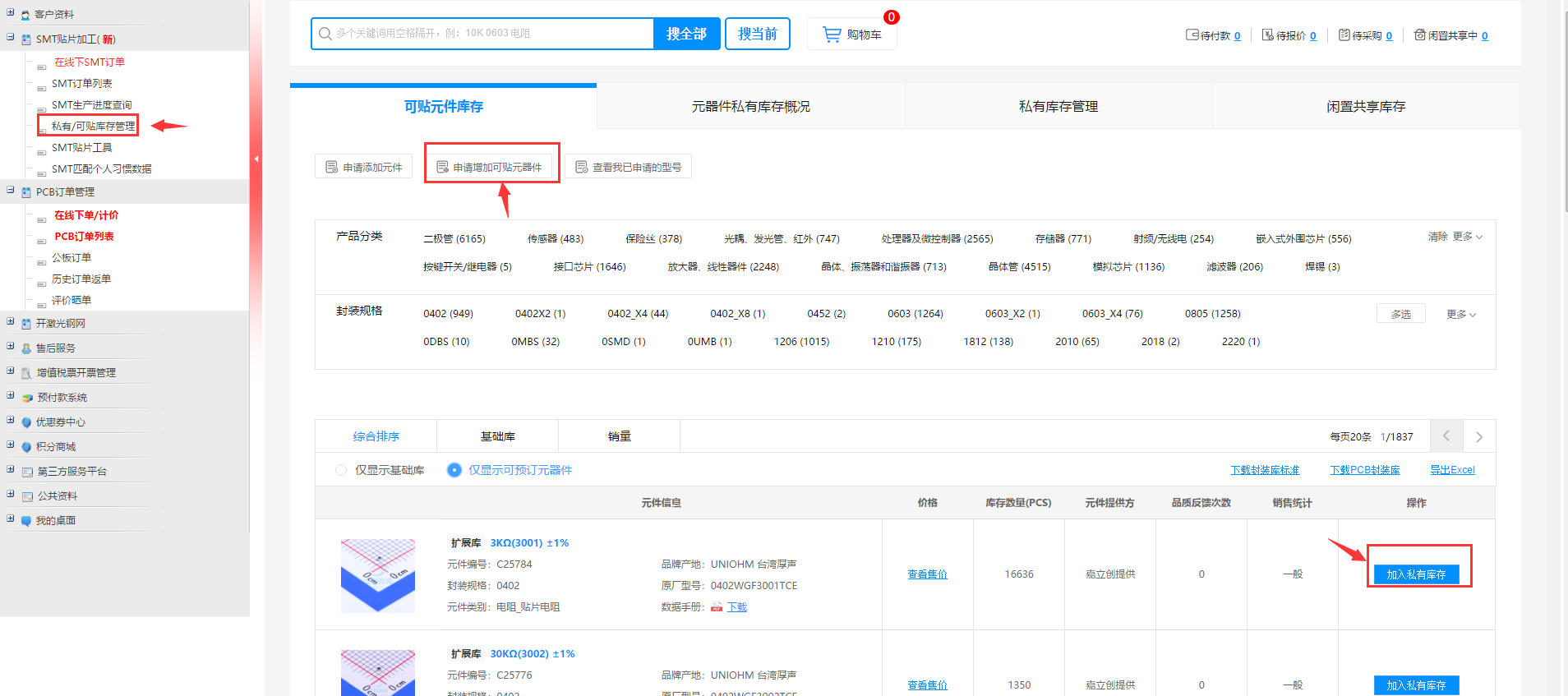Click the 优惠券中心 shield icon
The image size is (1568, 696).
(x=26, y=422)
